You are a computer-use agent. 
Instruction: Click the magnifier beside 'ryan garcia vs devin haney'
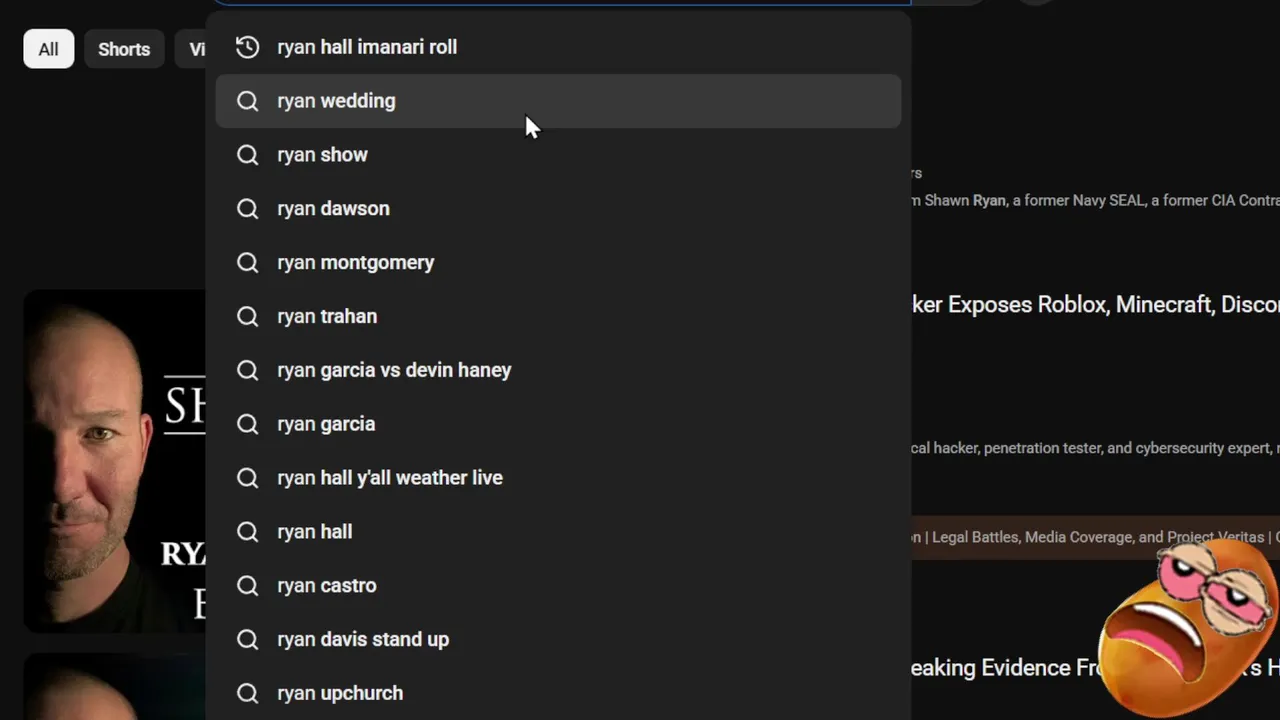(247, 370)
